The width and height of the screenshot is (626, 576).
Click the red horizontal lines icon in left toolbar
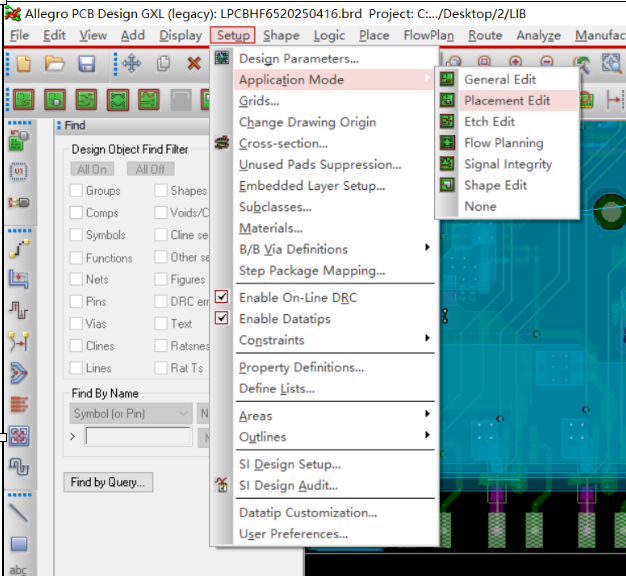pyautogui.click(x=19, y=404)
